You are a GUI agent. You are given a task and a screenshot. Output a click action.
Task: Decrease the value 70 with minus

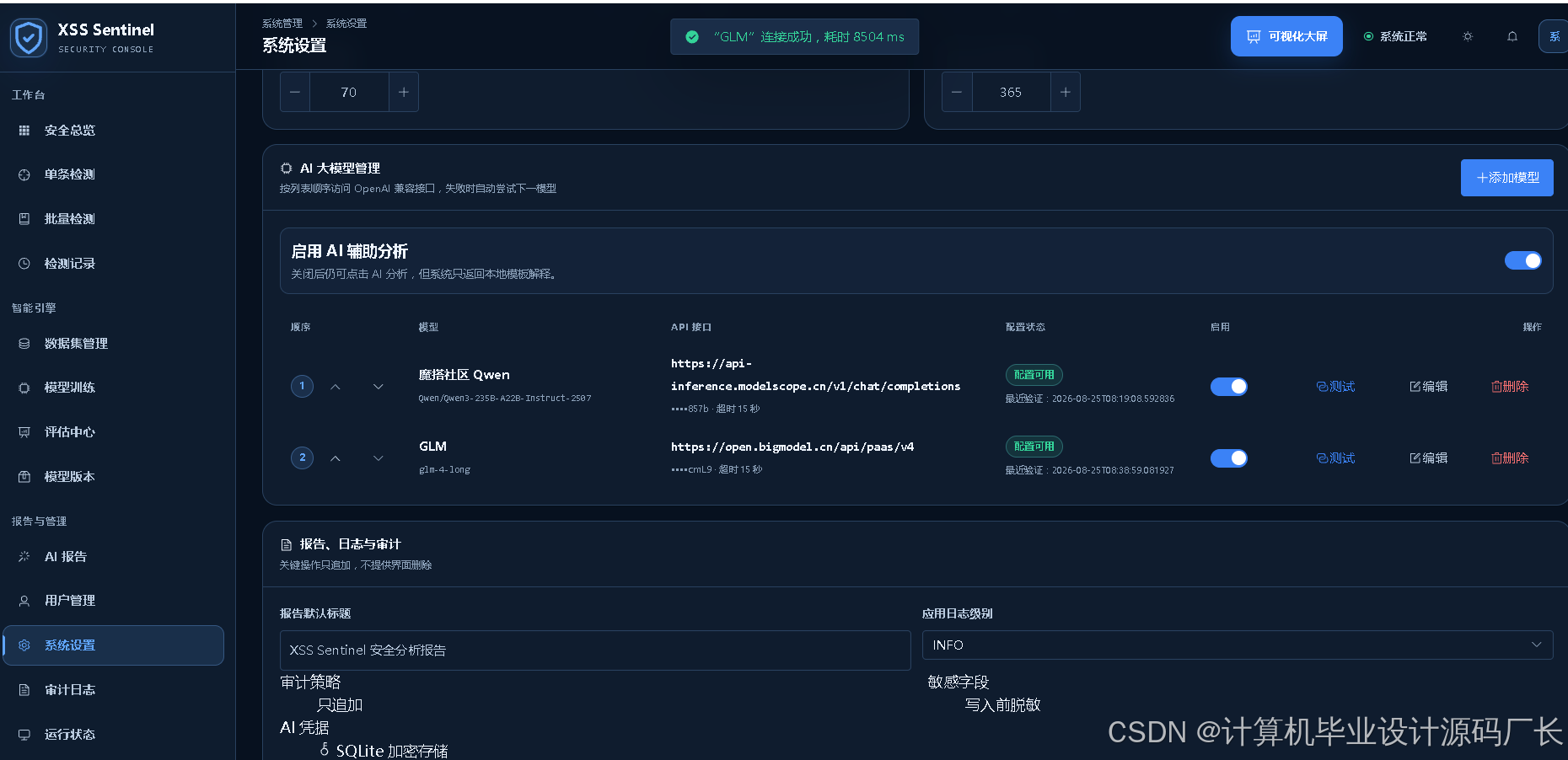point(295,93)
